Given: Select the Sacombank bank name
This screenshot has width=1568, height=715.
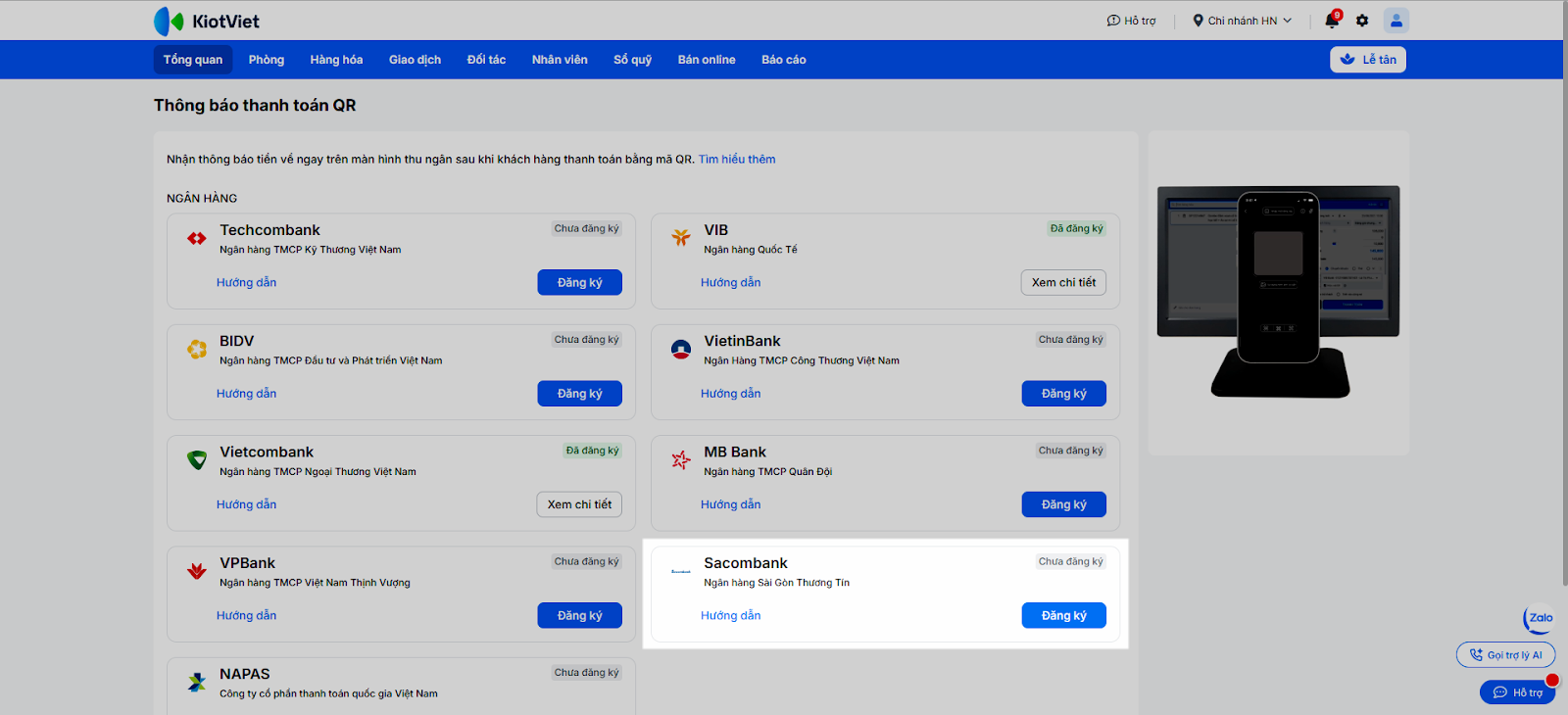Looking at the screenshot, I should click(746, 563).
